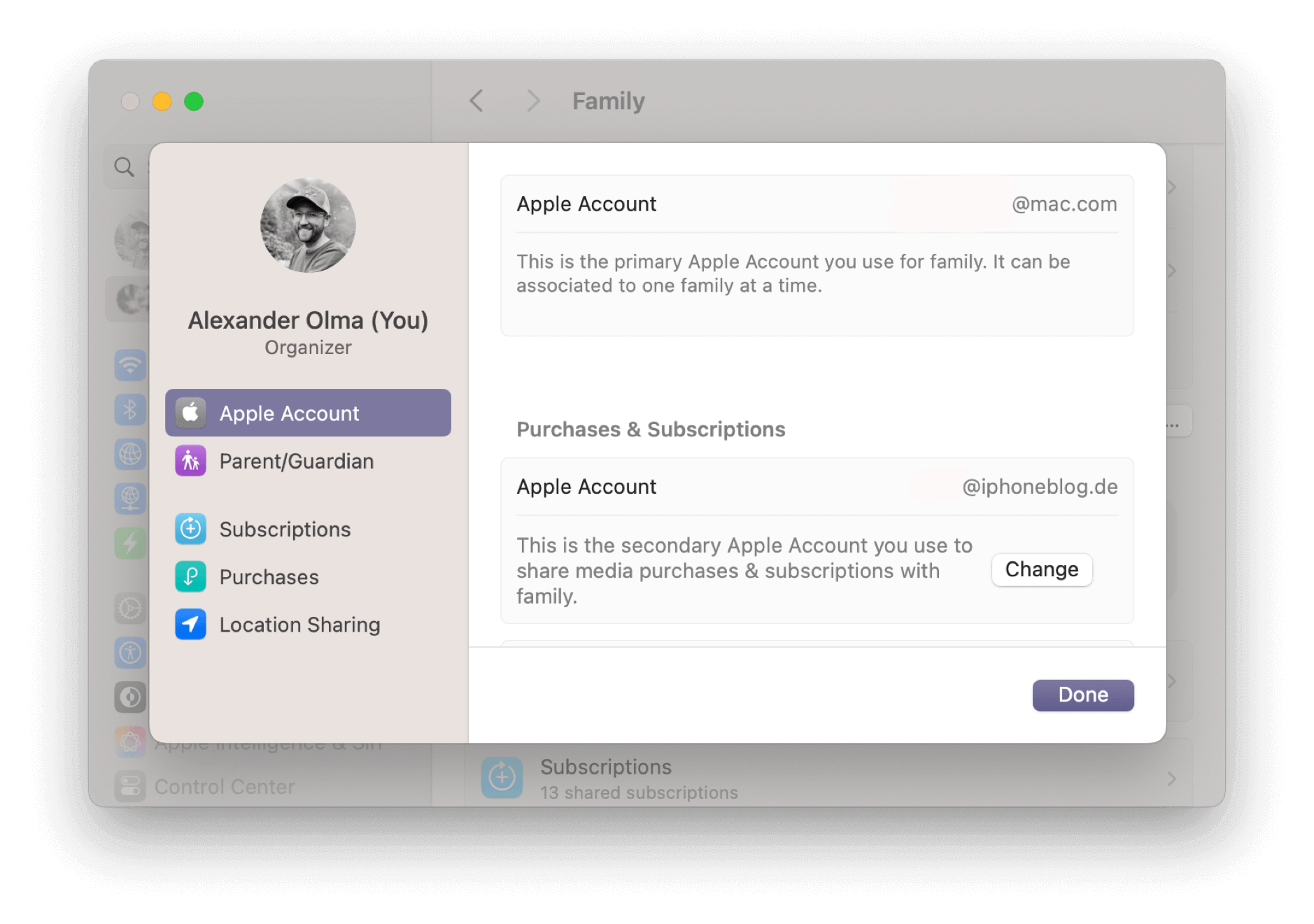Open the Parent/Guardian section
Screen dimensions: 1314x924
[308, 461]
